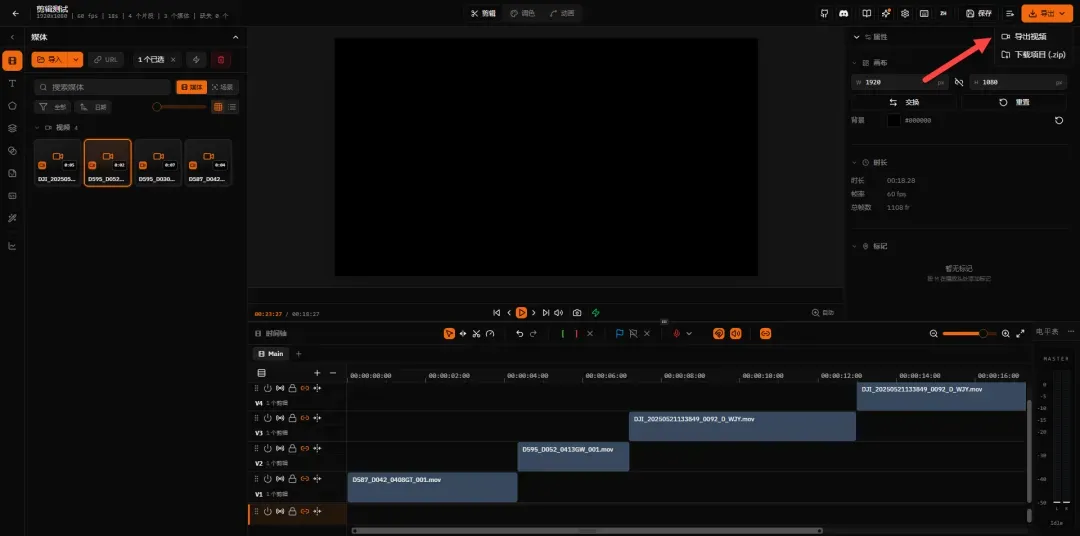Open the Text panel in left sidebar
1080x536 pixels.
click(x=12, y=83)
